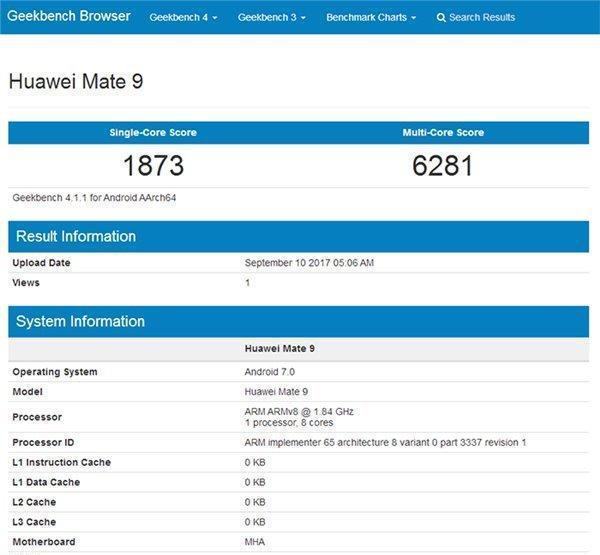Screen dimensions: 600x555
Task: Select the L1 Instruction Cache 0 KB value
Action: [255, 462]
